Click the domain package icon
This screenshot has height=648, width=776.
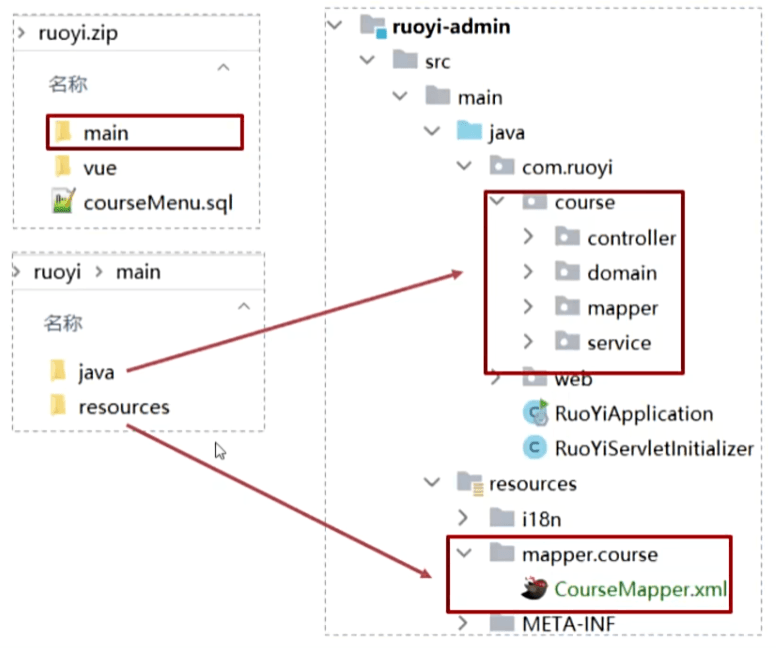(567, 272)
